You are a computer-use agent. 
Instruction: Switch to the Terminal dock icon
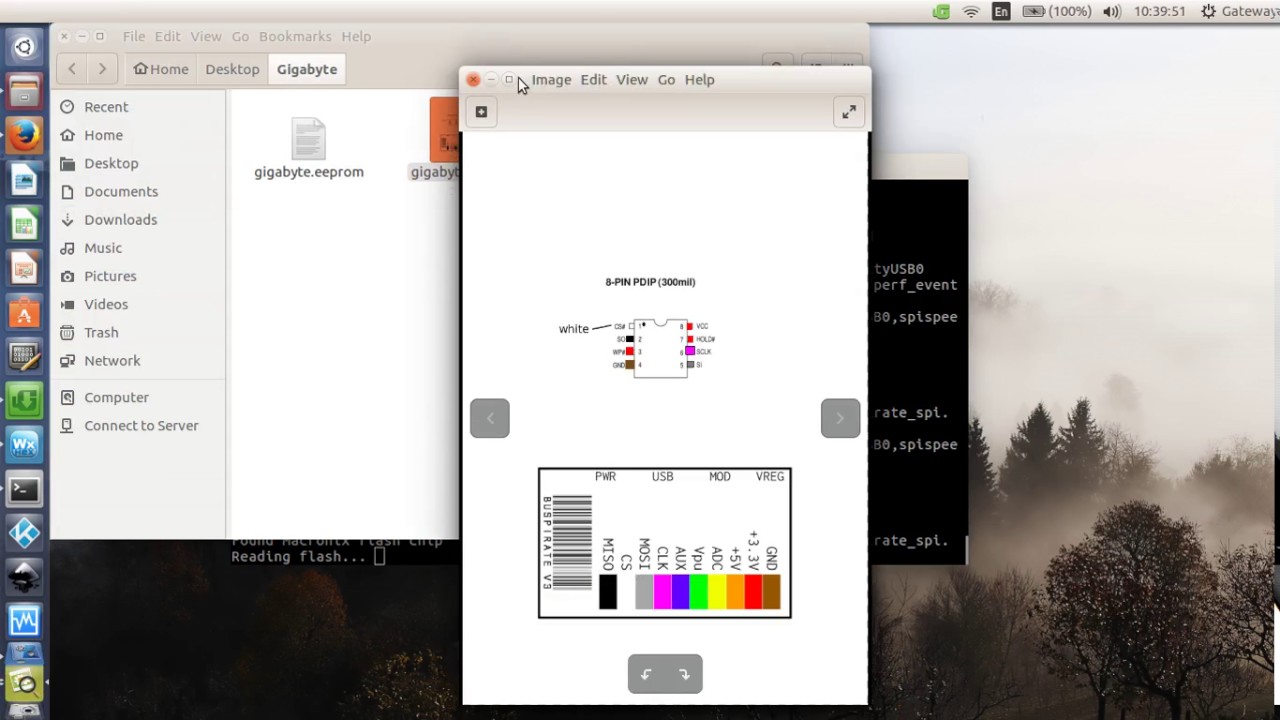[24, 489]
